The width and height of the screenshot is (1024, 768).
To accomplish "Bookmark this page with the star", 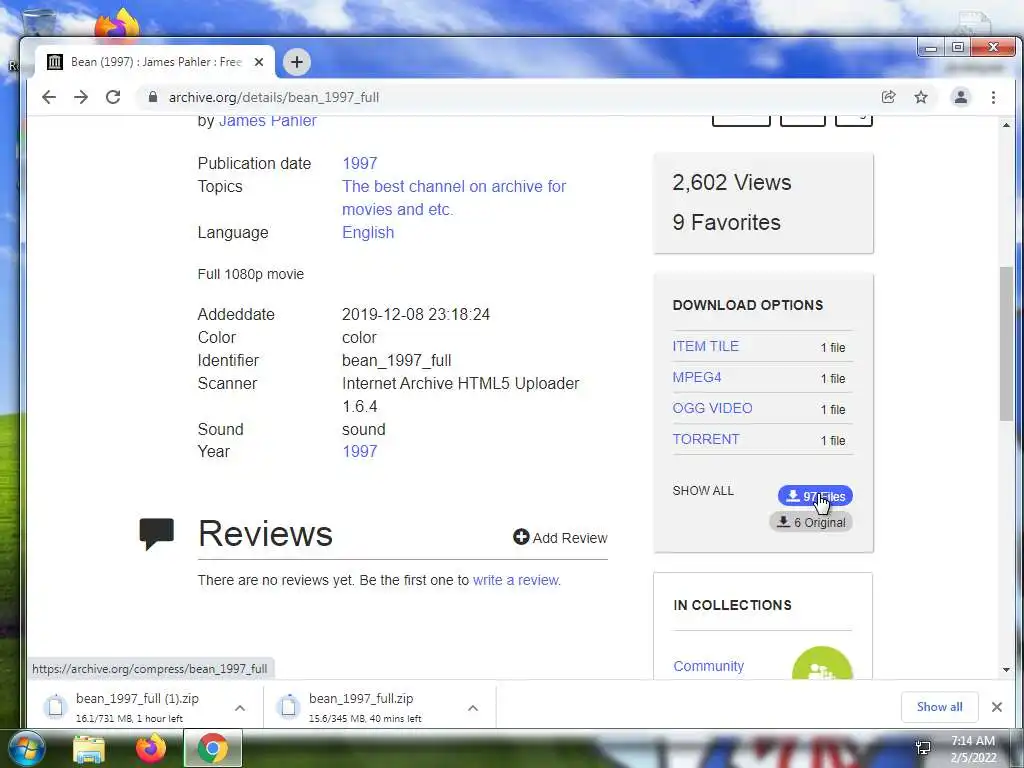I will [x=921, y=97].
